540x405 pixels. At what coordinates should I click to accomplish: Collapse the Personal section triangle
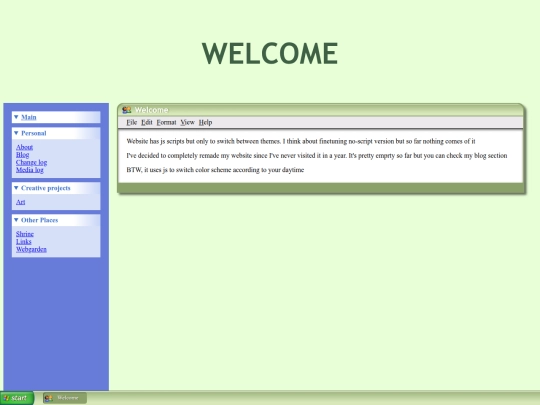16,133
